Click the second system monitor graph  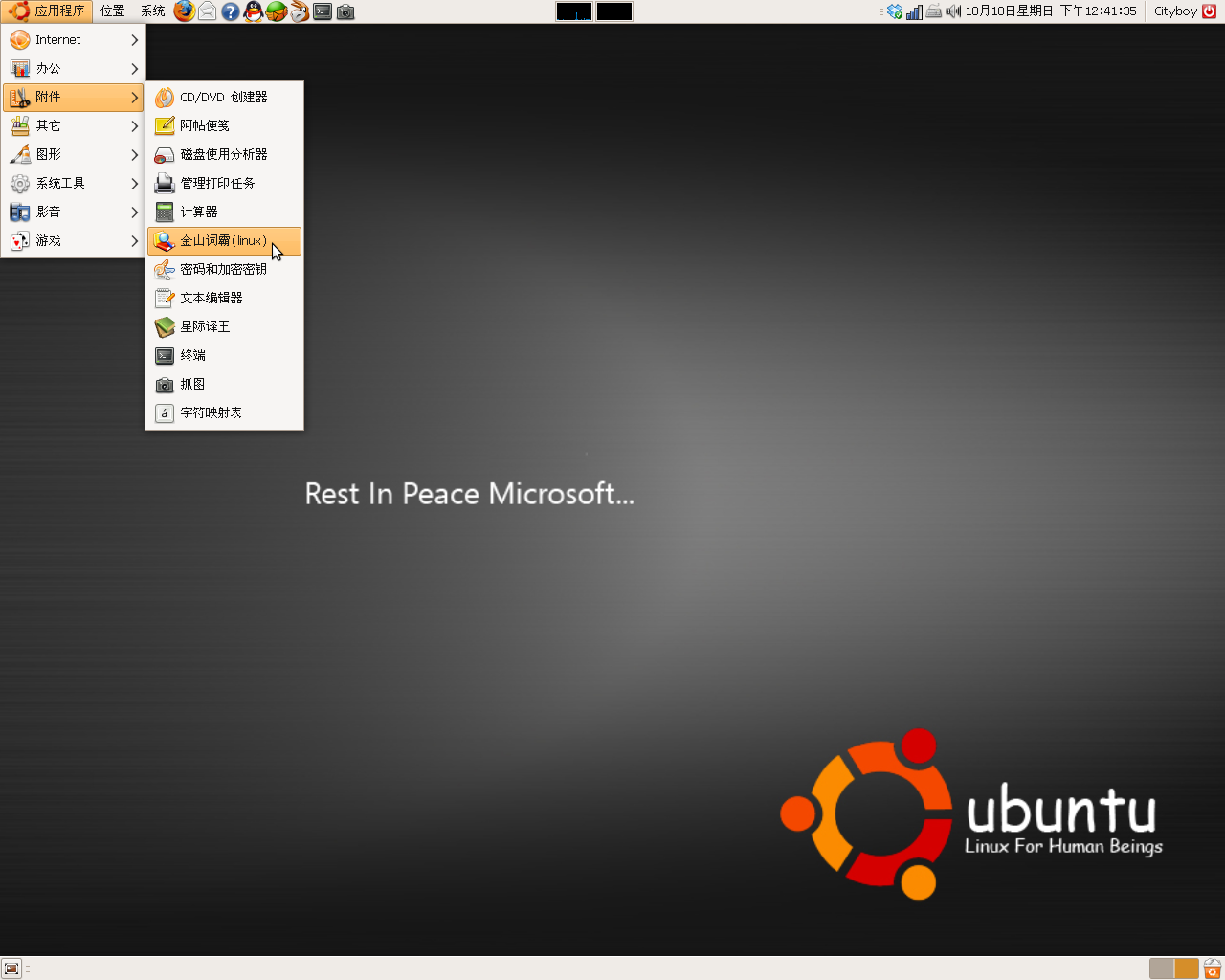click(614, 11)
